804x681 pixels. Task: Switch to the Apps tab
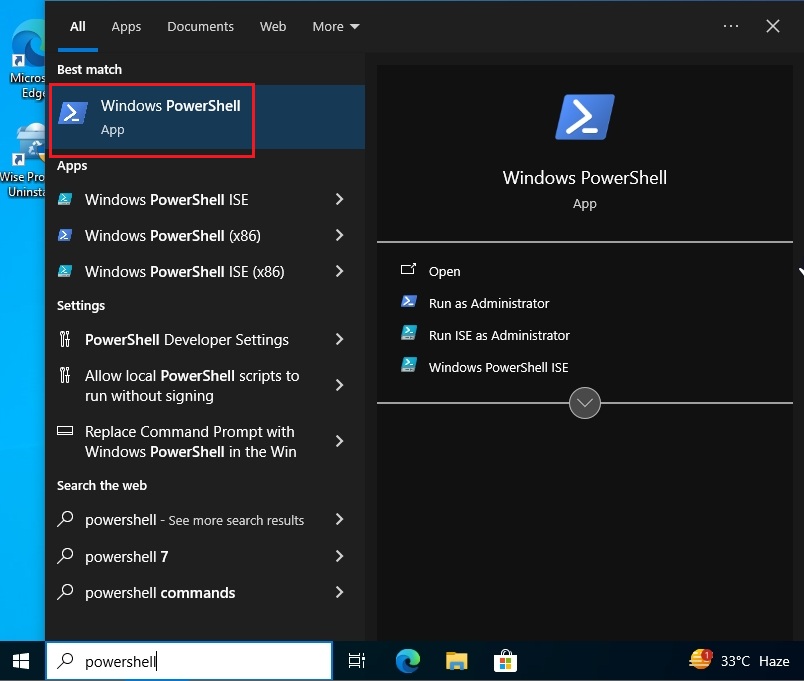tap(126, 26)
